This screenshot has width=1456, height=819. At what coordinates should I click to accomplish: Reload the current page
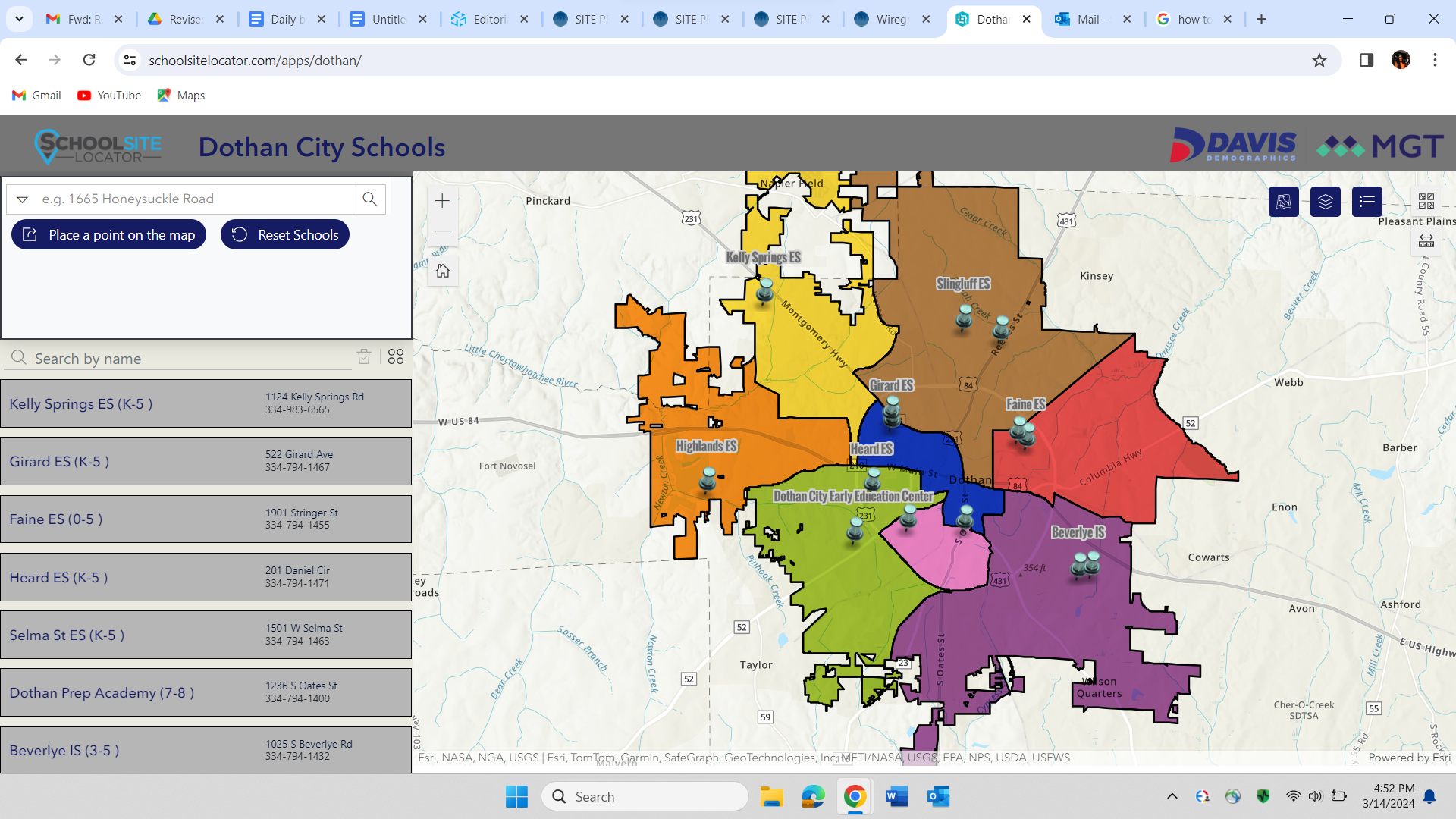tap(89, 60)
